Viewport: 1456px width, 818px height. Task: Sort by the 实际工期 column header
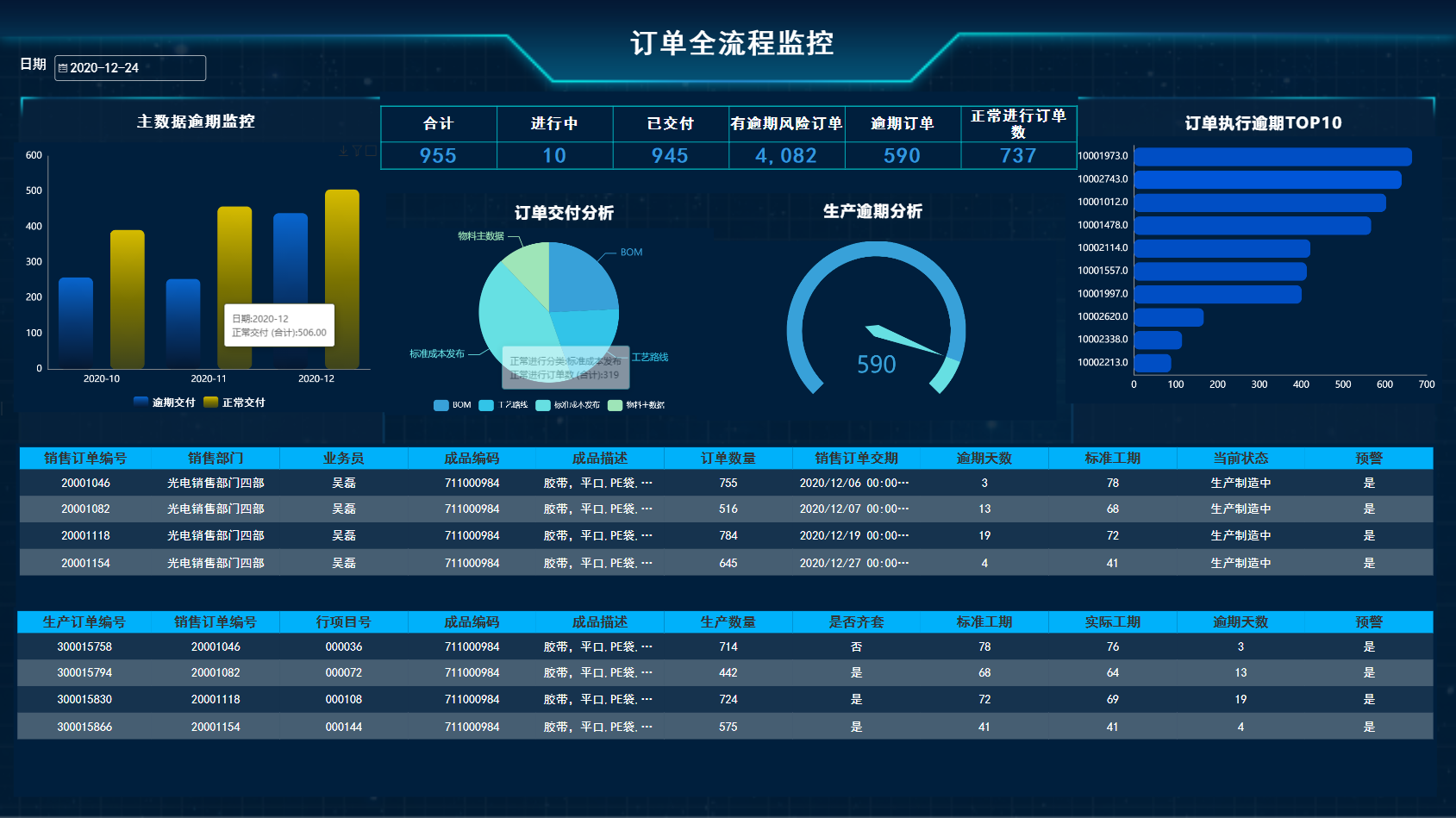1112,622
